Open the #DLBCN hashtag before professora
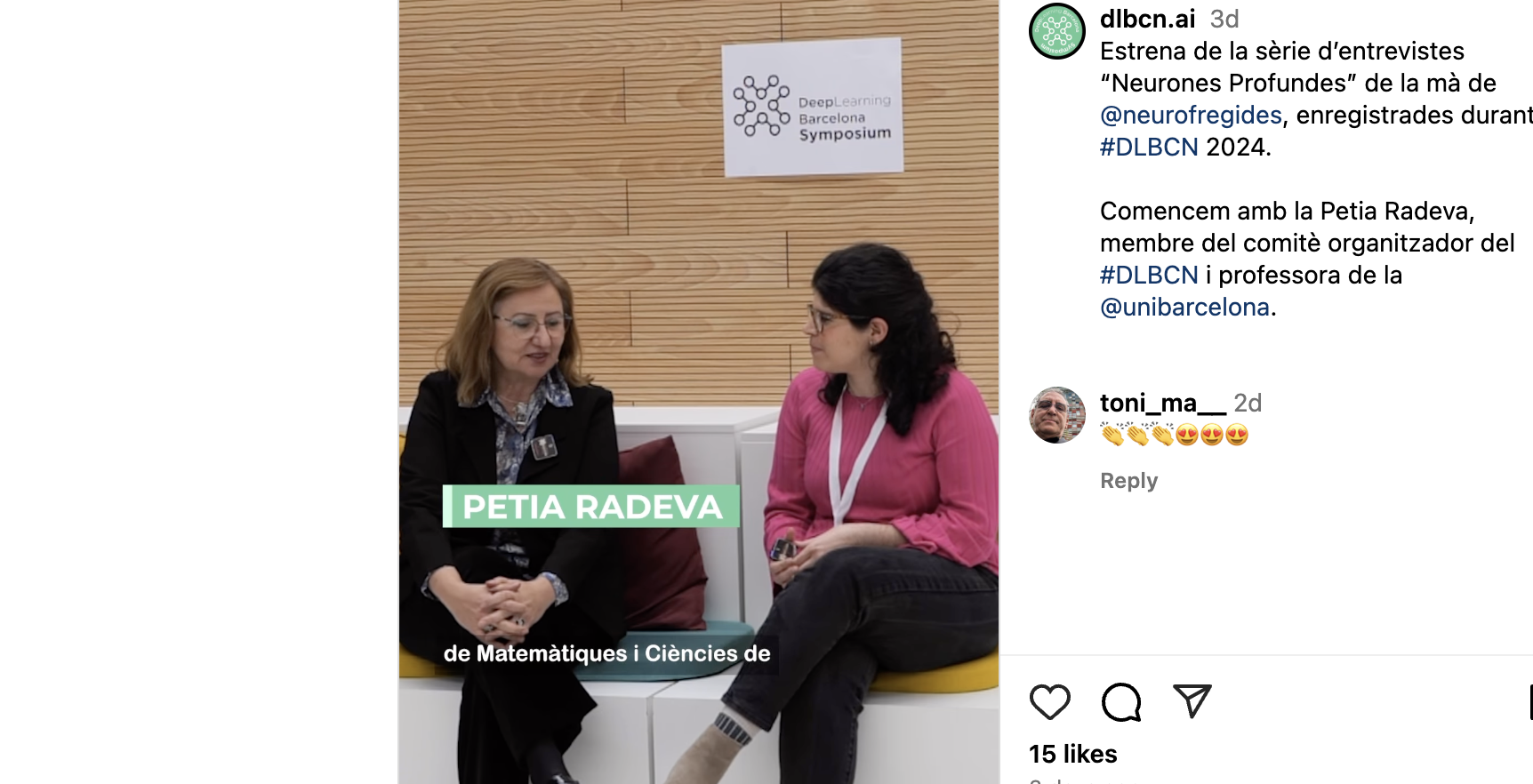This screenshot has width=1533, height=784. point(1149,275)
